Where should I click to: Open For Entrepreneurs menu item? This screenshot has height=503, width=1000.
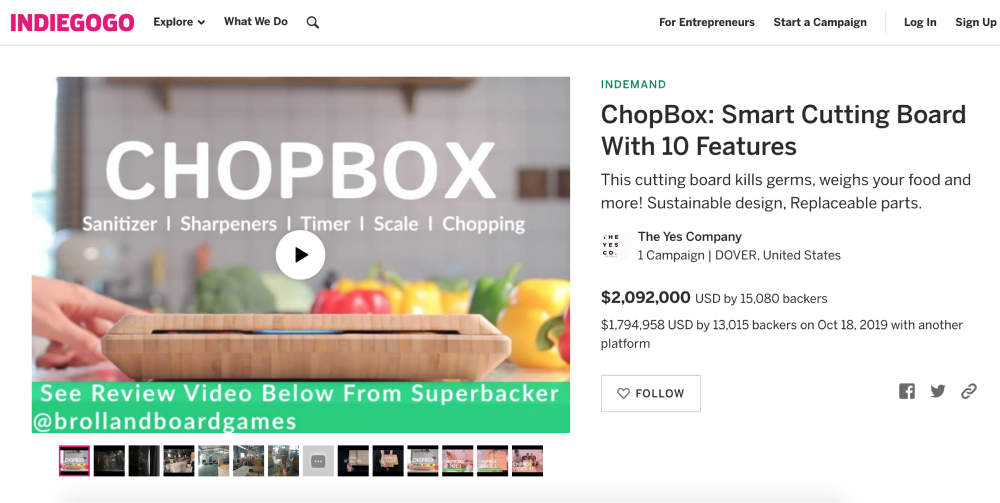[707, 22]
